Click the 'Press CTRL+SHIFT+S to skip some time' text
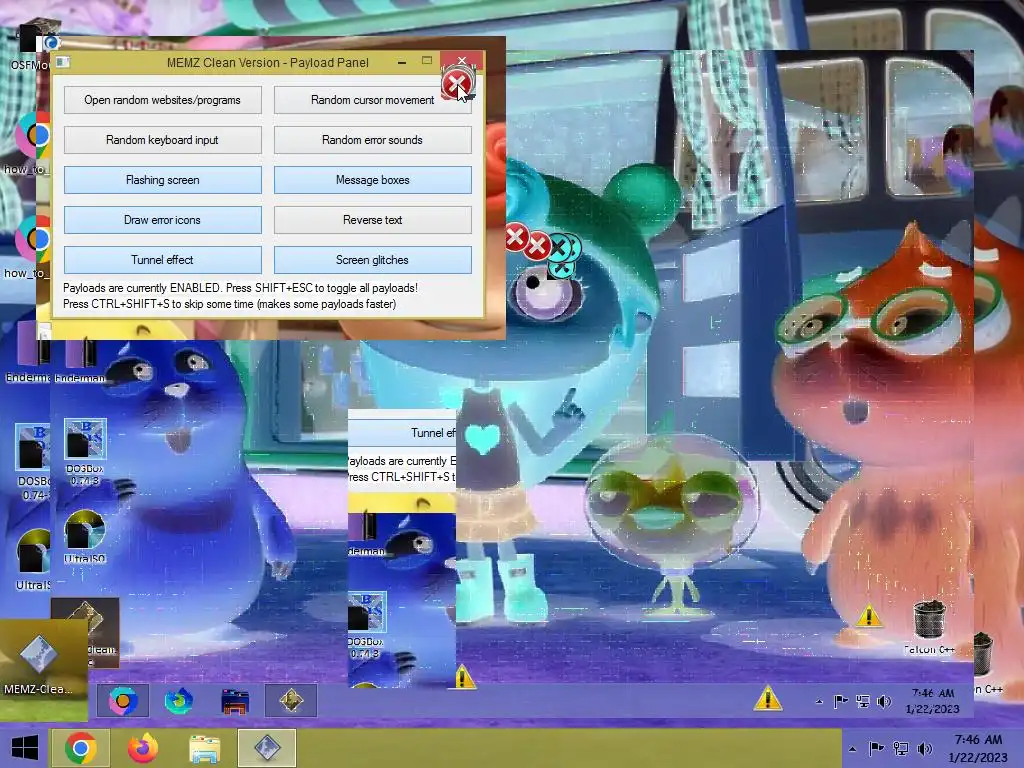1024x768 pixels. point(229,304)
